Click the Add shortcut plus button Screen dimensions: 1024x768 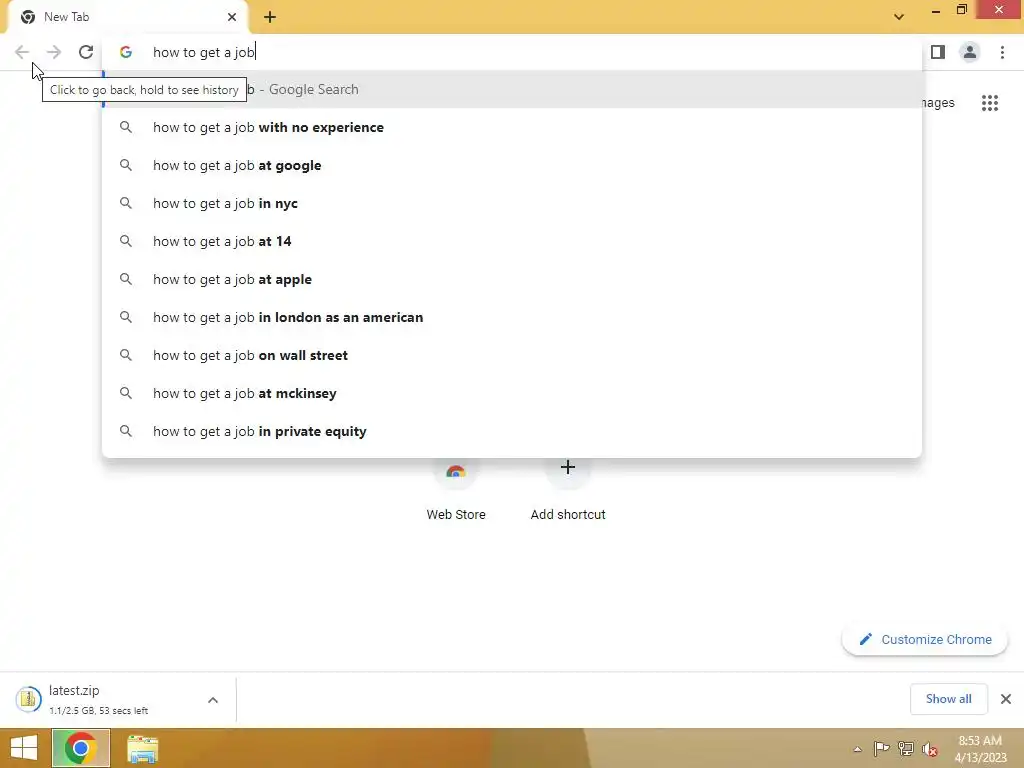click(x=568, y=468)
